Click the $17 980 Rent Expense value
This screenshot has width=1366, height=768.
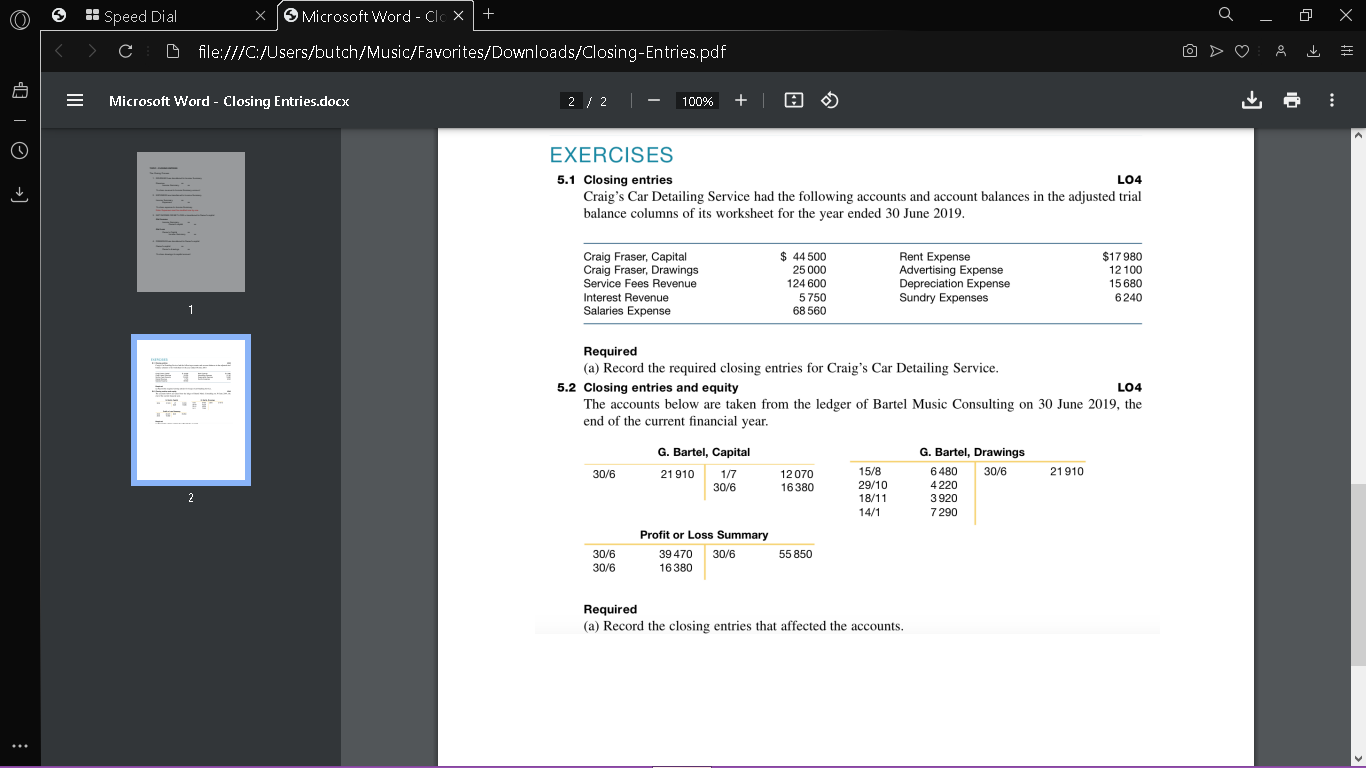[x=1122, y=257]
